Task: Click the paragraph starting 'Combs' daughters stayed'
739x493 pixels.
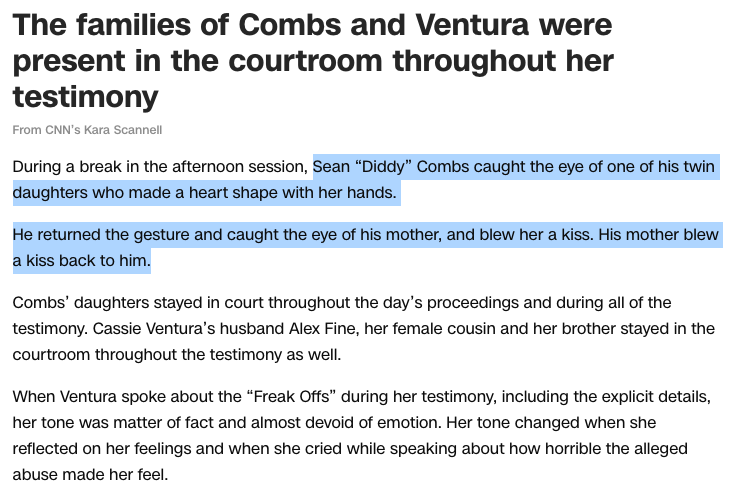Action: [363, 329]
